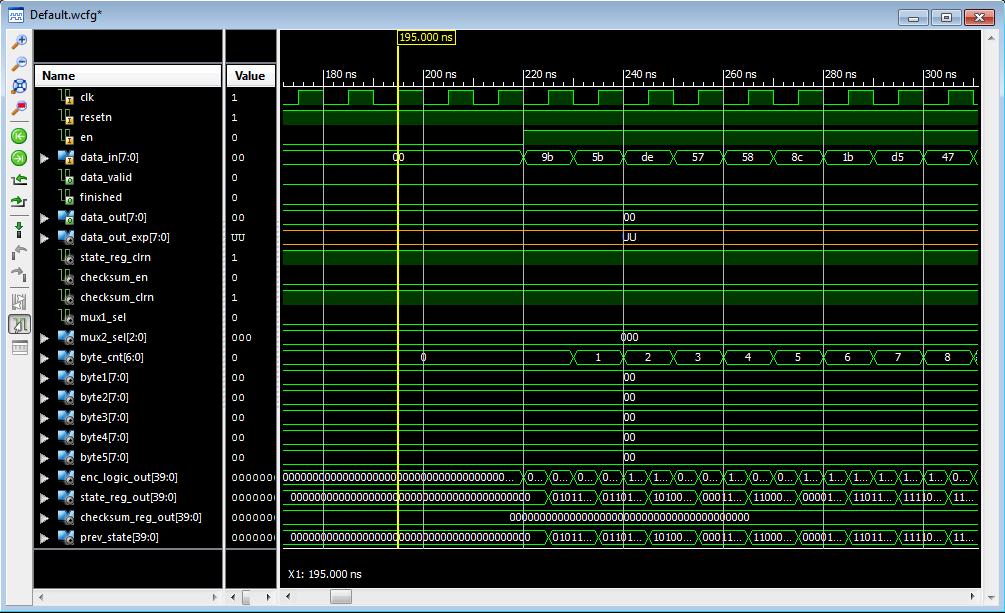
Task: Click the checksum_en internal signal icon
Action: click(67, 278)
